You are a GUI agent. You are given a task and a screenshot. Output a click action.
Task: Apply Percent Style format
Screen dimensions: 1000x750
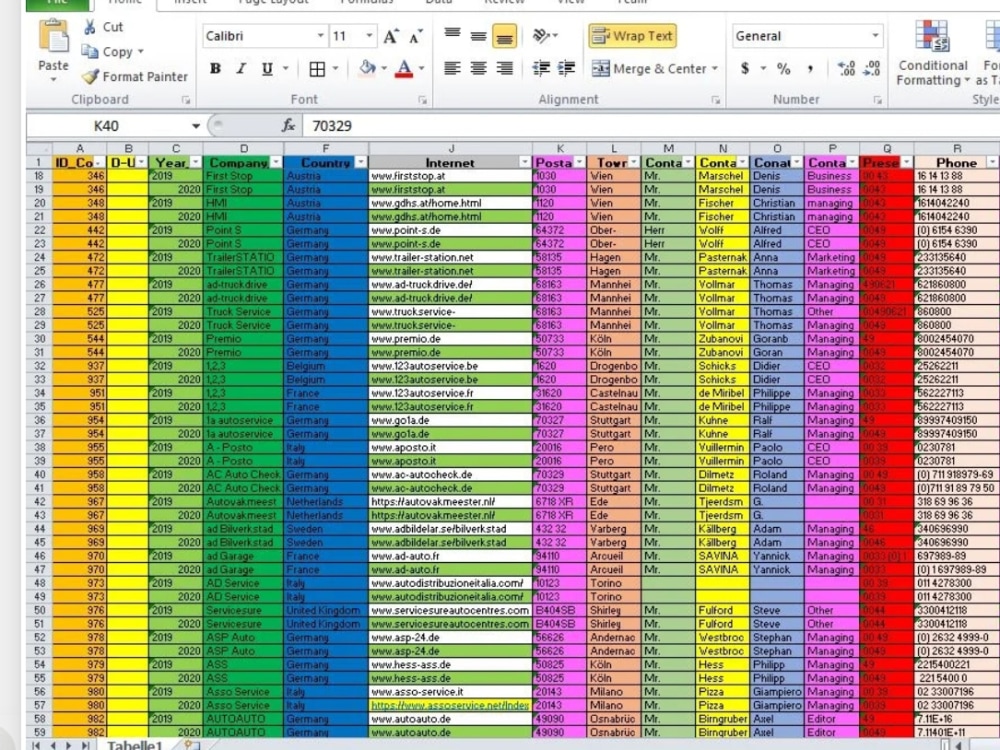pos(784,68)
